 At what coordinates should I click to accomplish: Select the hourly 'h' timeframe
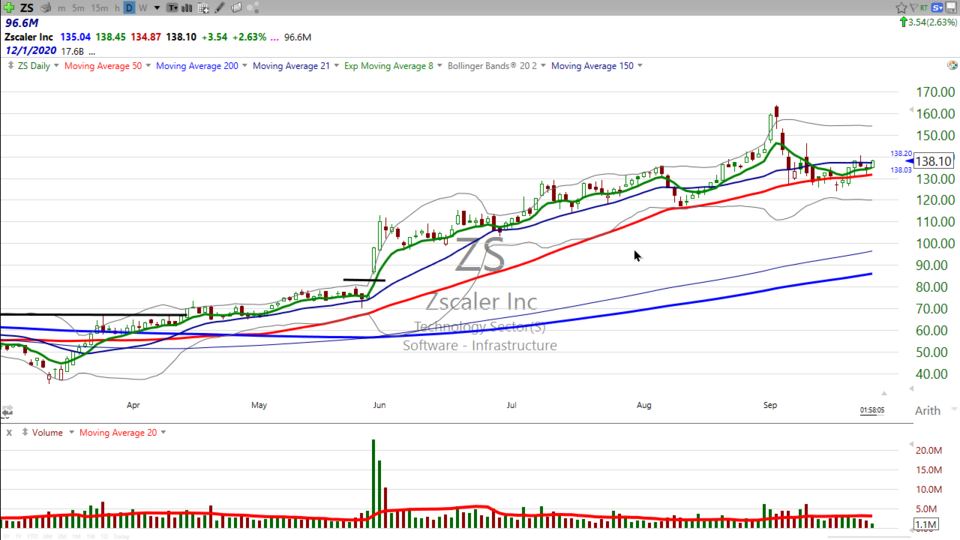[117, 8]
